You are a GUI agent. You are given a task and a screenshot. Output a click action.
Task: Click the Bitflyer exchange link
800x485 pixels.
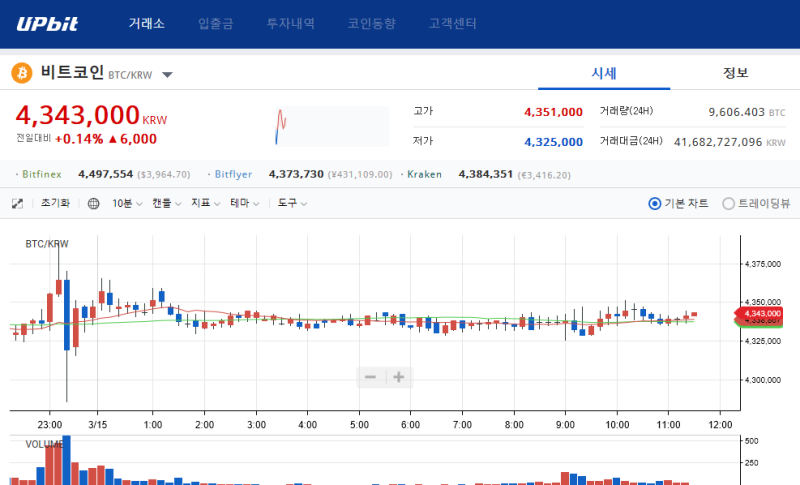[x=233, y=174]
